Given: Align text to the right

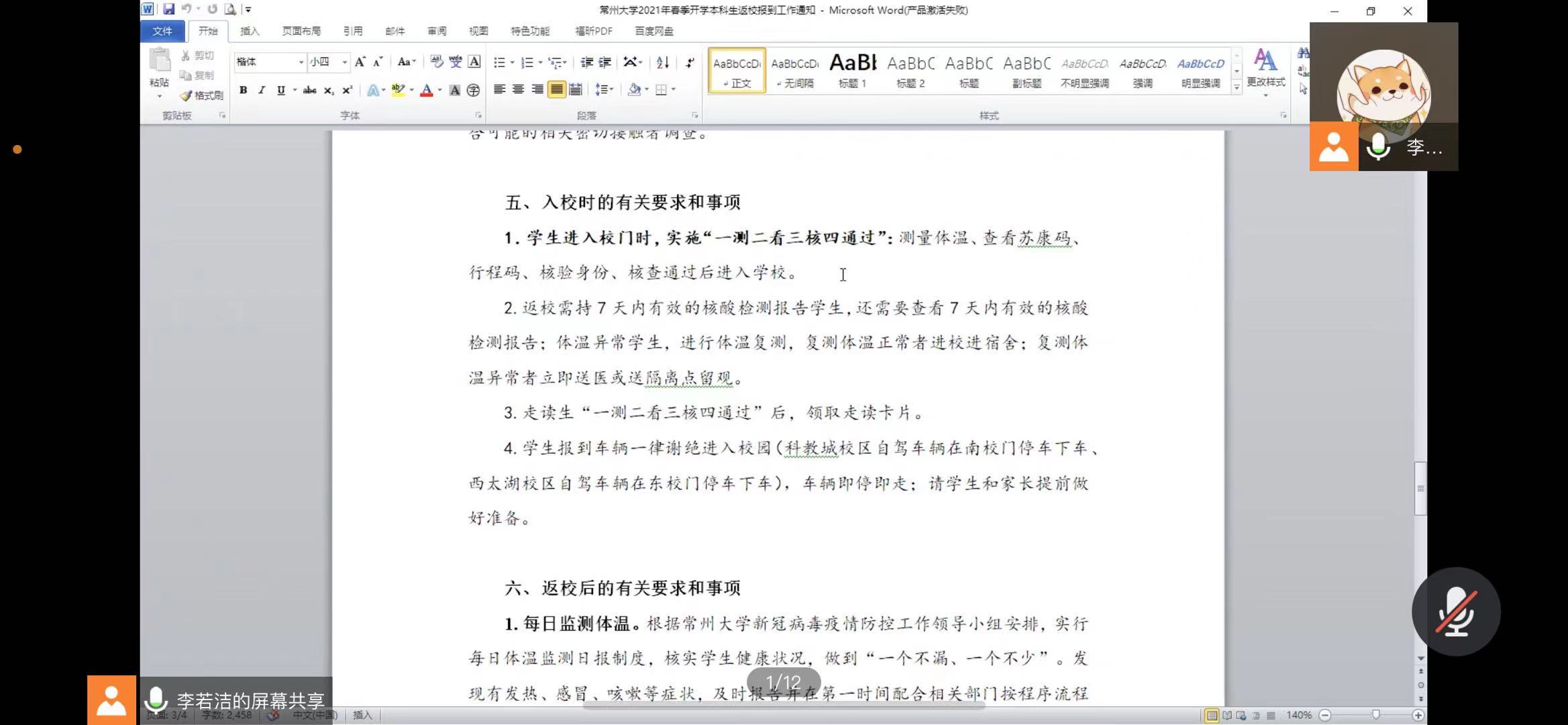Looking at the screenshot, I should pyautogui.click(x=537, y=89).
